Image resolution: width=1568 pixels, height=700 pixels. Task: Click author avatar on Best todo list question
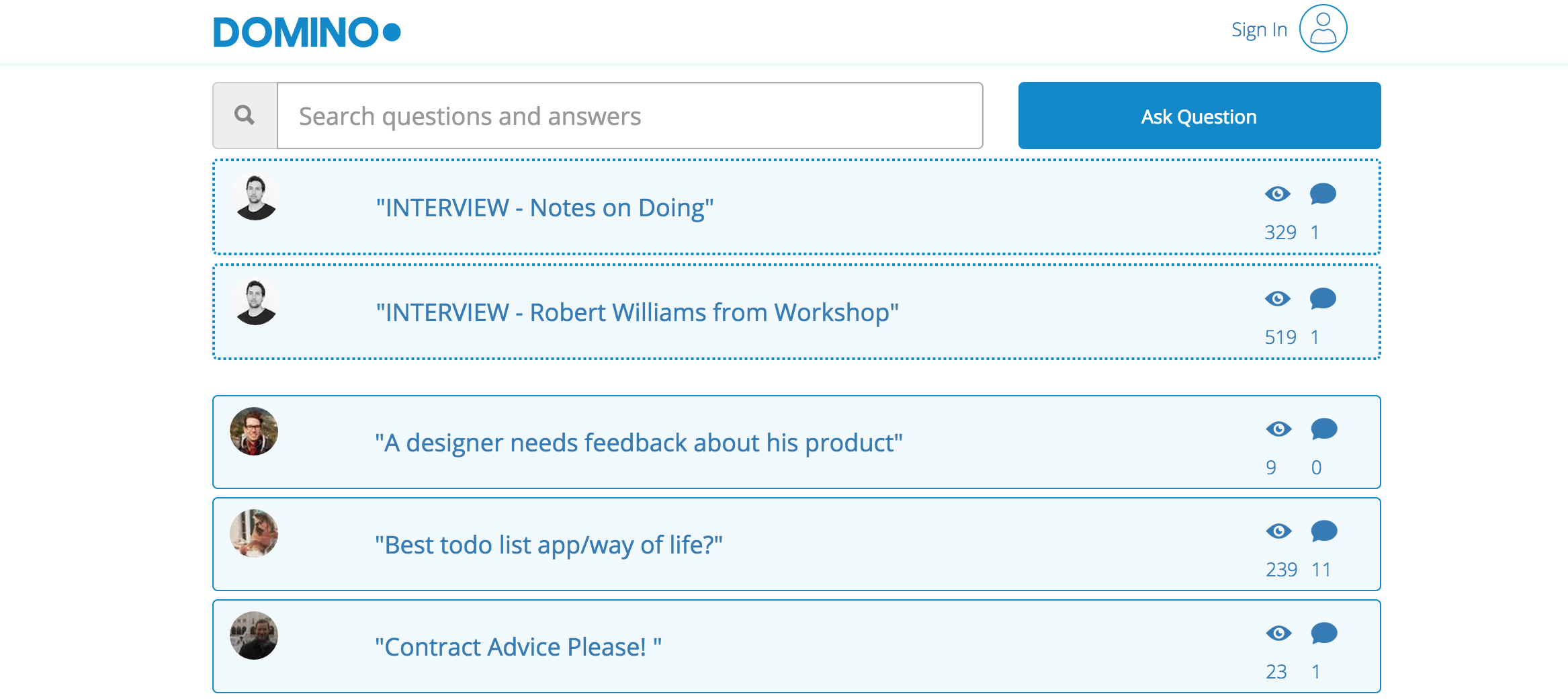pyautogui.click(x=254, y=533)
